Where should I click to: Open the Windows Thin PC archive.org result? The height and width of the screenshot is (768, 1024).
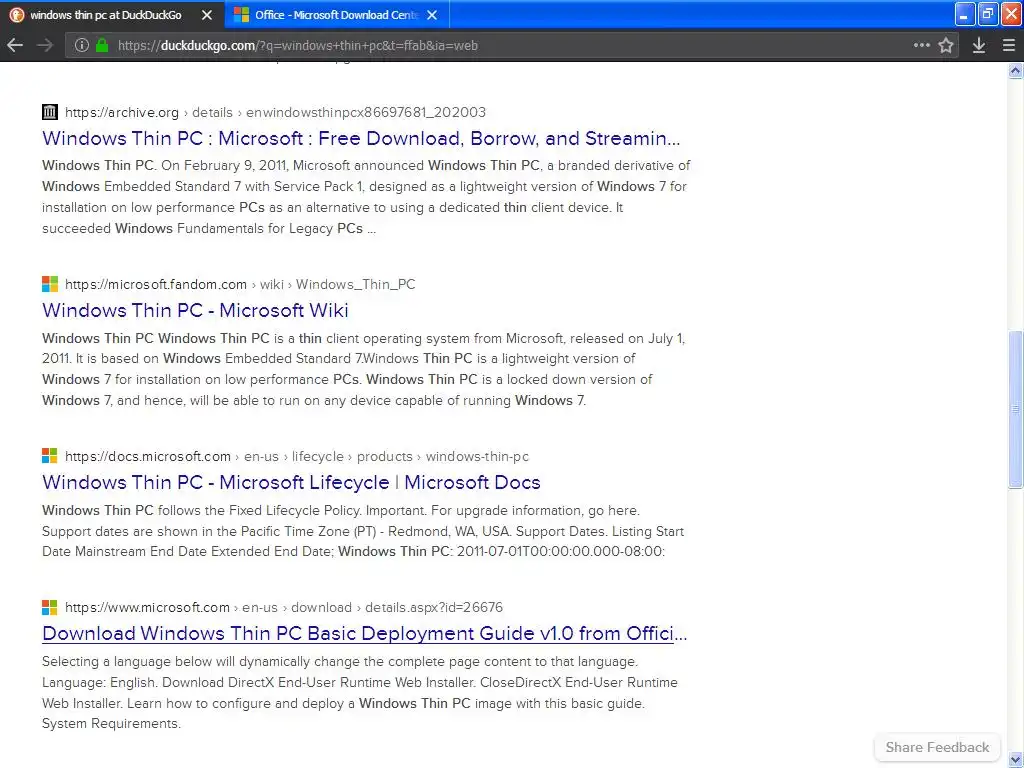(361, 138)
